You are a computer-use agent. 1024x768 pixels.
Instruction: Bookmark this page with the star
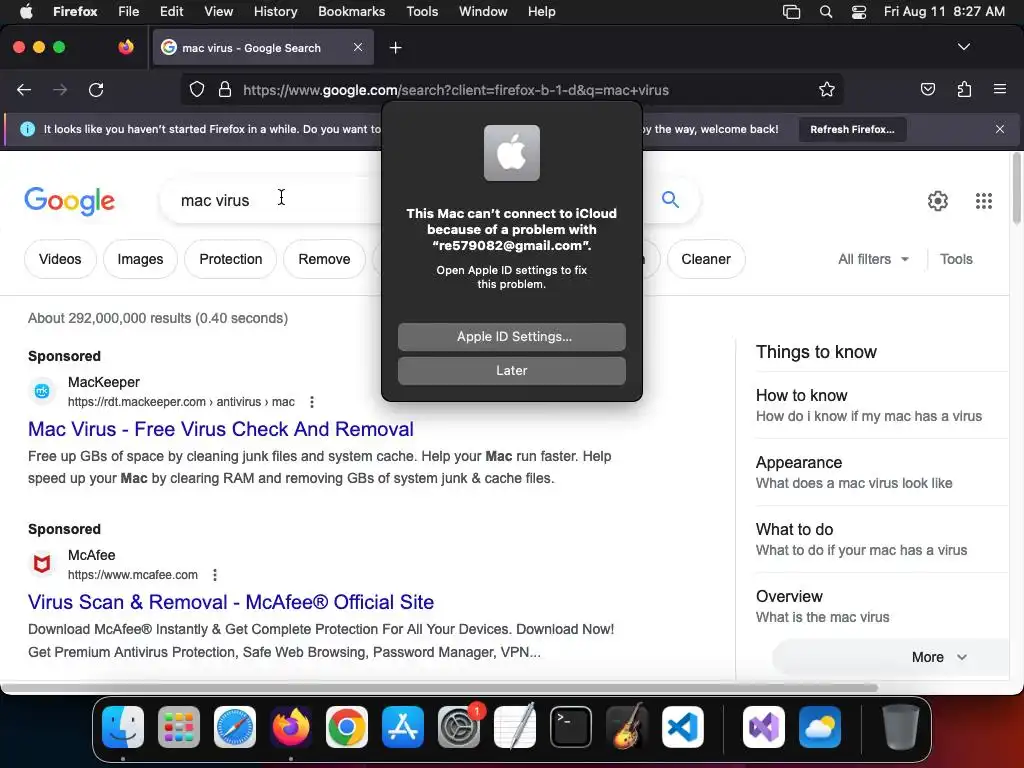(827, 89)
